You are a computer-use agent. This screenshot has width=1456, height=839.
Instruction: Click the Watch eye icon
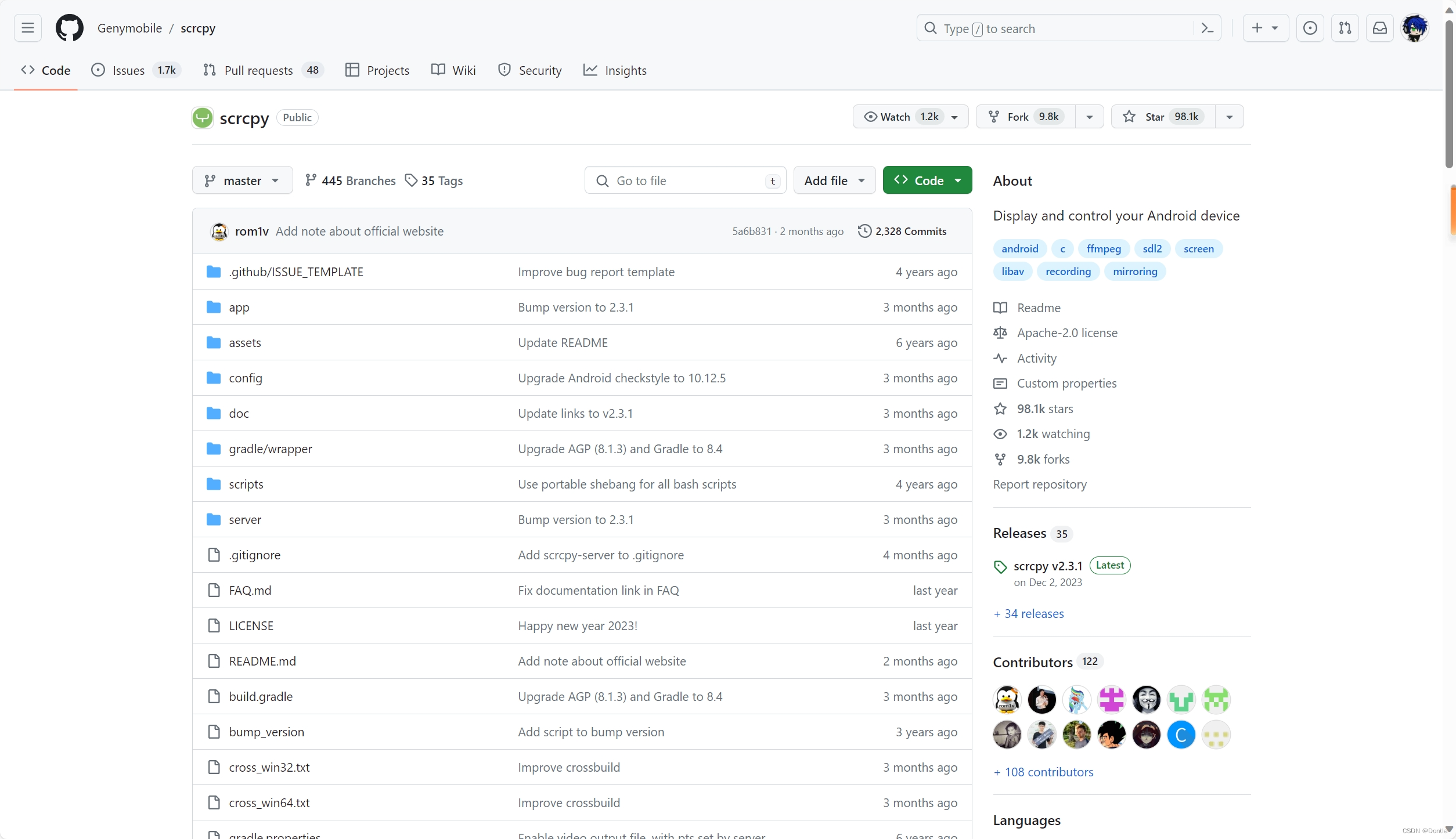(870, 116)
